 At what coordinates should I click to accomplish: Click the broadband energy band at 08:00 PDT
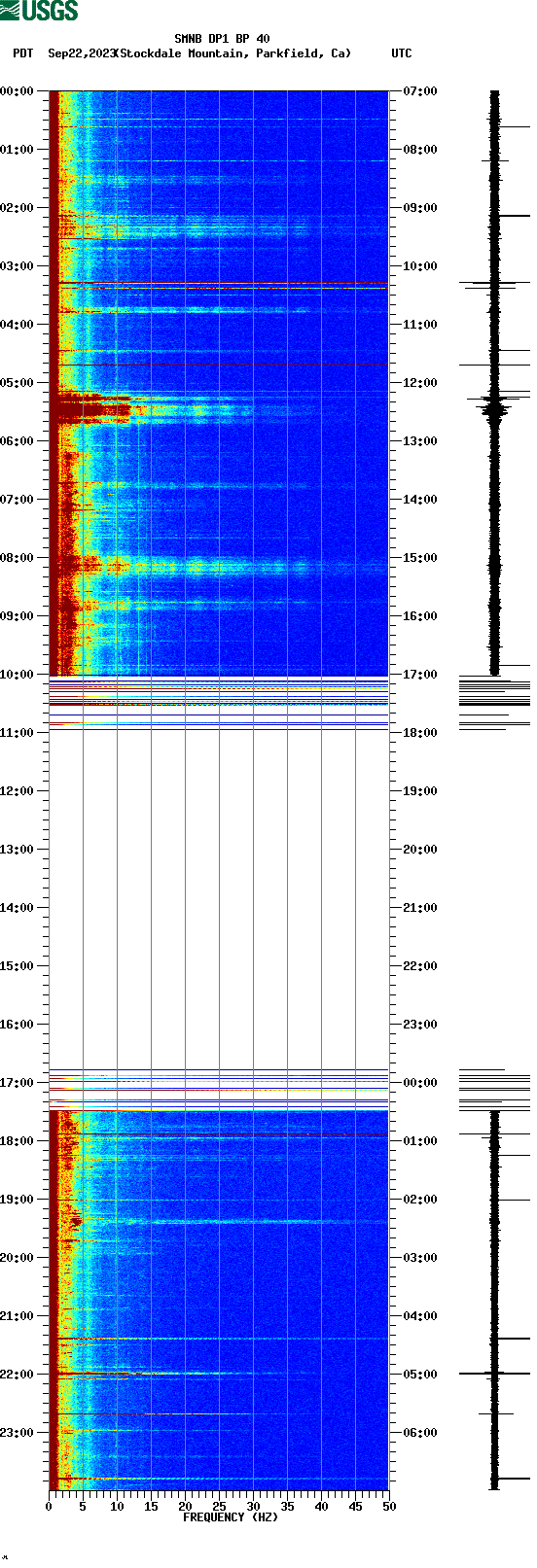(x=219, y=566)
